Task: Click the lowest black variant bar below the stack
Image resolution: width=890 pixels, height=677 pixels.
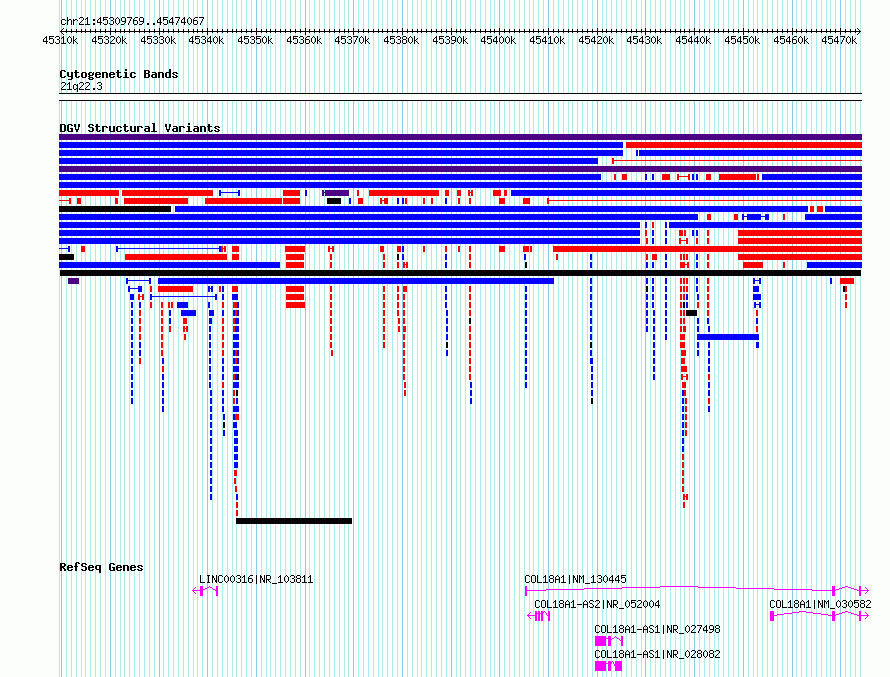Action: point(294,521)
